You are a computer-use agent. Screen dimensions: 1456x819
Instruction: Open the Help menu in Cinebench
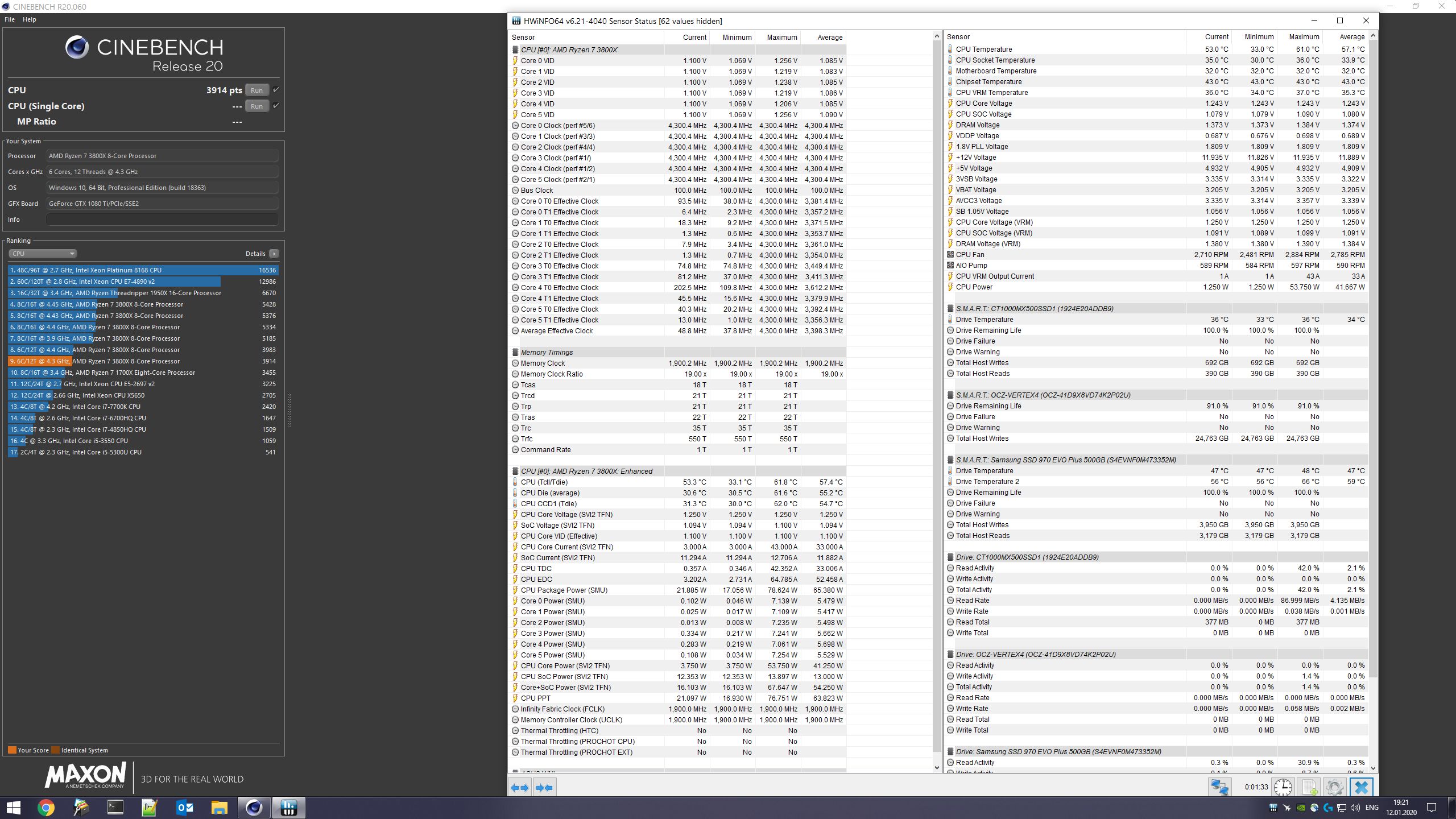[30, 19]
